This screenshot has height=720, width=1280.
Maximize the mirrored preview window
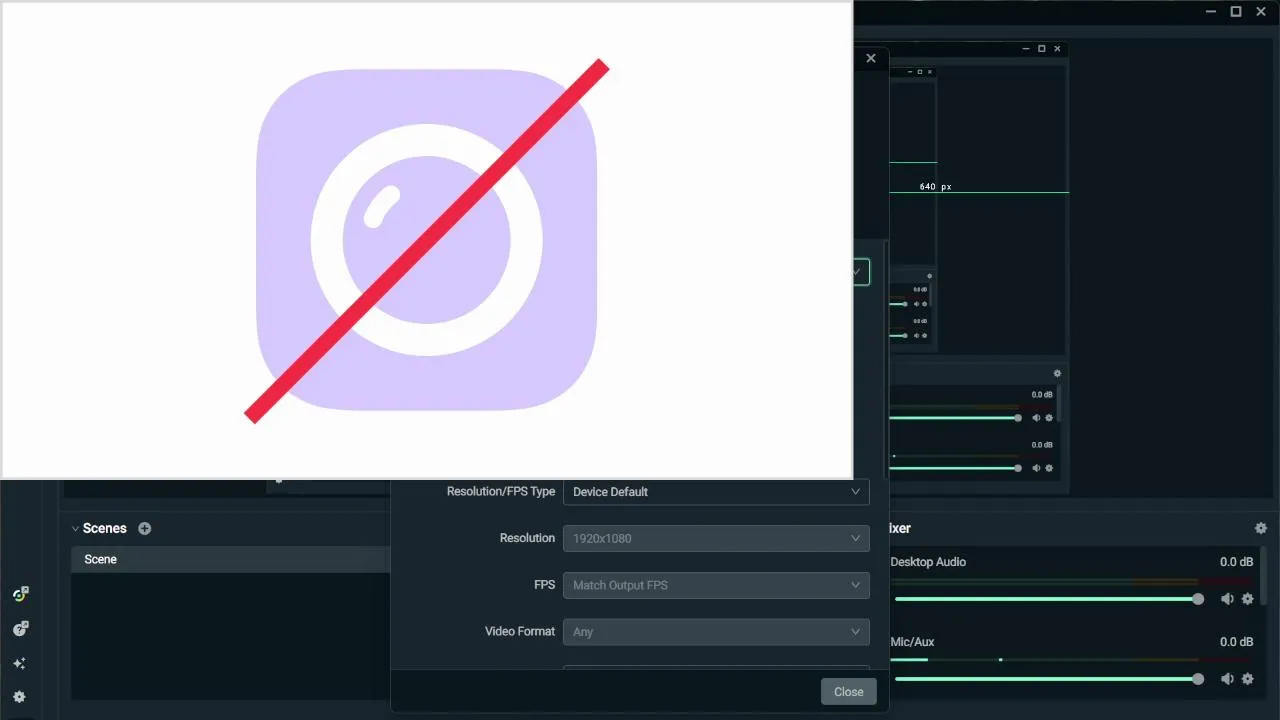(x=1041, y=48)
